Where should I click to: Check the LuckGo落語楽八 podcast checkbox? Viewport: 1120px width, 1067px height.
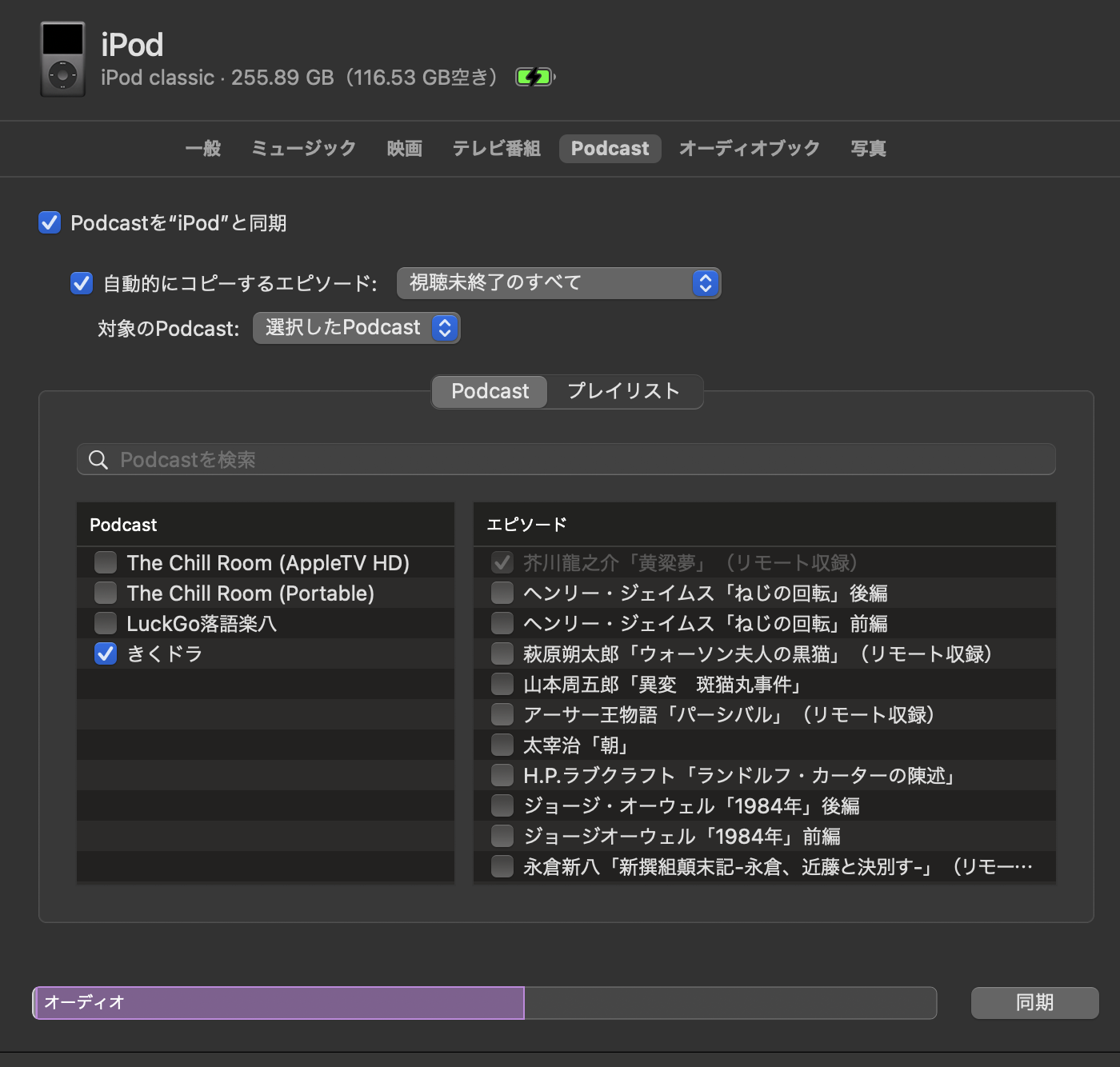[x=106, y=623]
